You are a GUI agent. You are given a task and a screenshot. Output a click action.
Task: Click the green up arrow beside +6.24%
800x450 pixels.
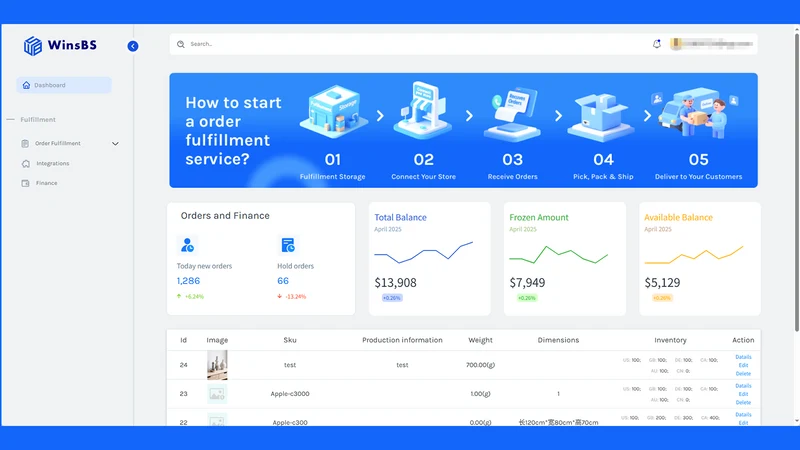click(x=179, y=296)
